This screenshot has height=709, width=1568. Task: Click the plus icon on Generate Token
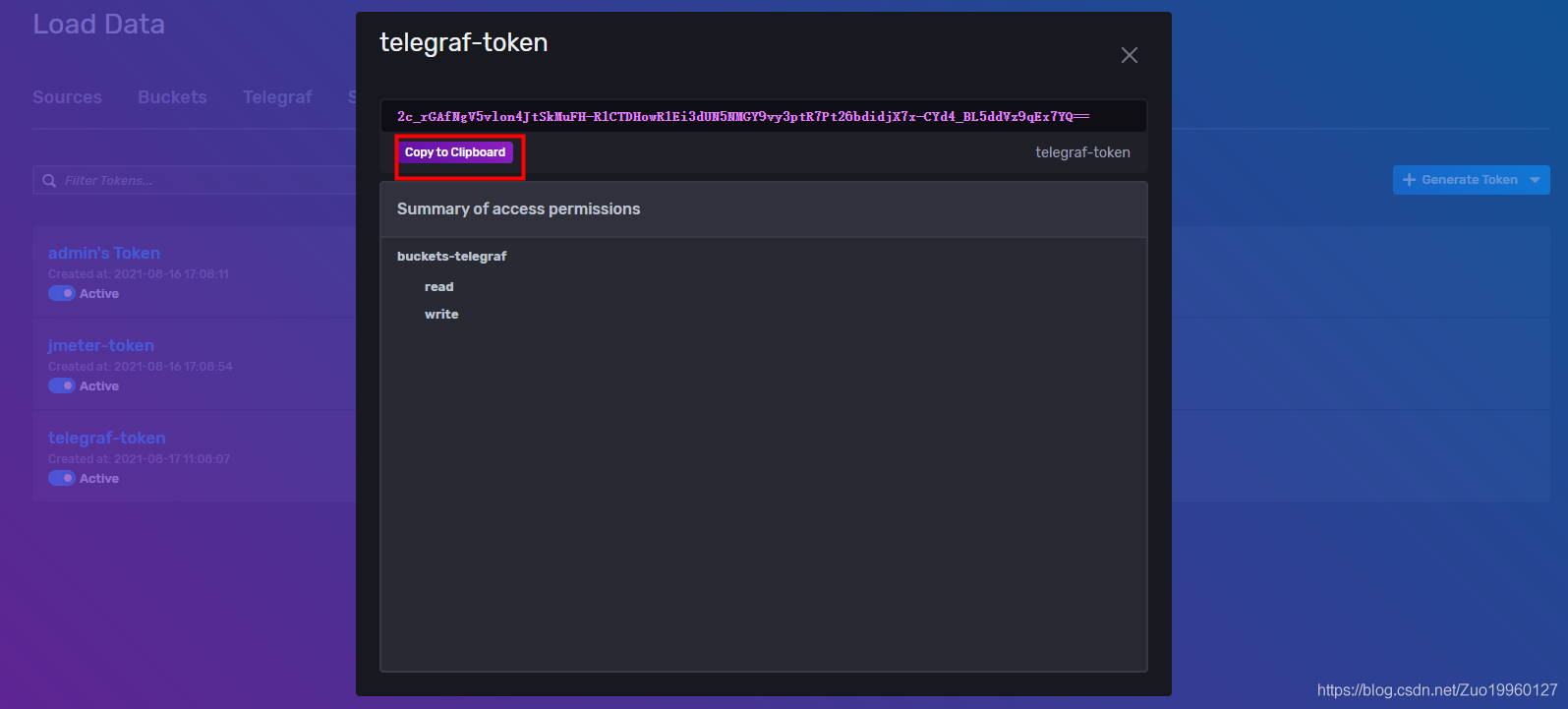click(x=1409, y=180)
